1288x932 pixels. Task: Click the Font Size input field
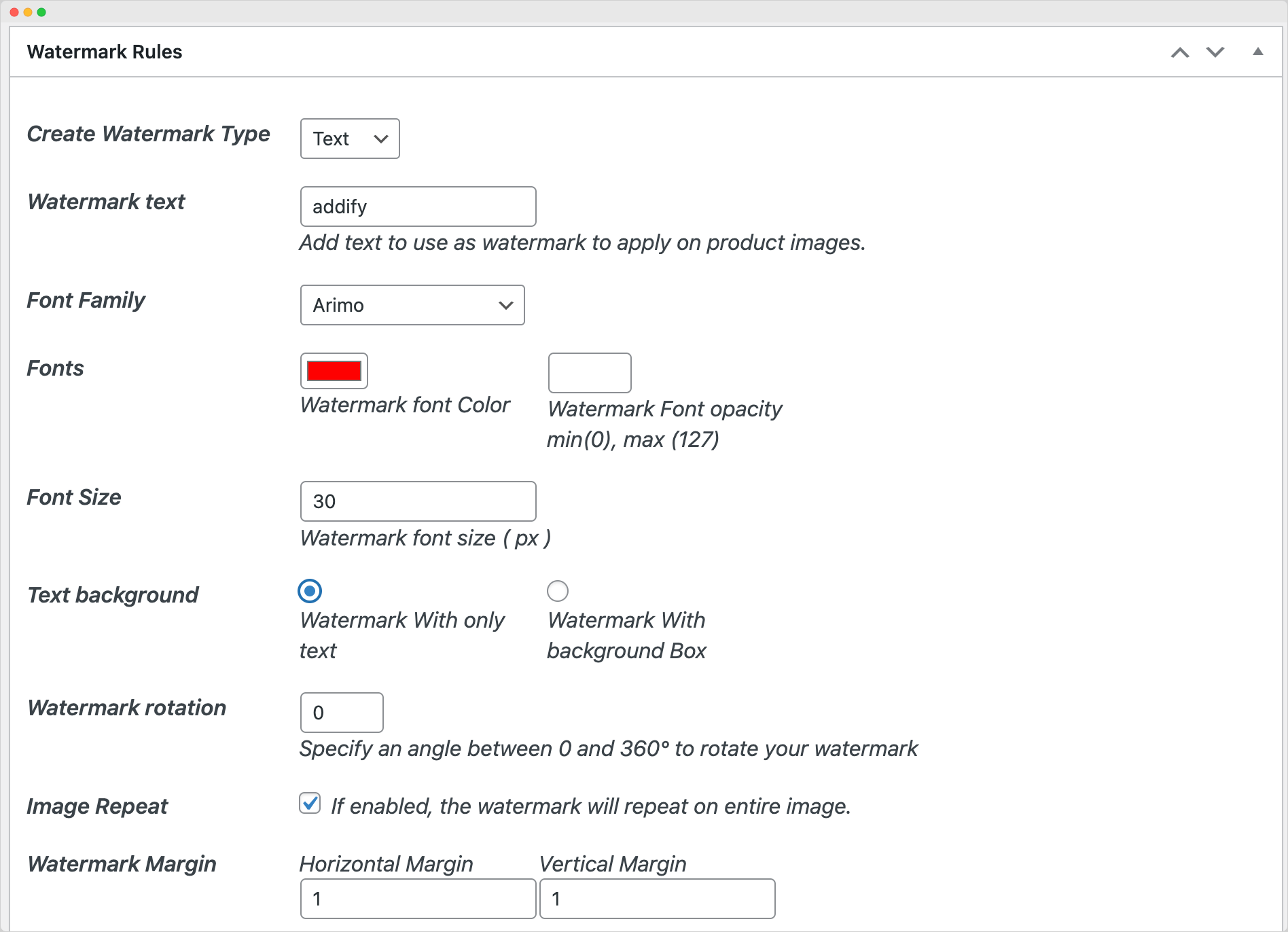(x=418, y=501)
